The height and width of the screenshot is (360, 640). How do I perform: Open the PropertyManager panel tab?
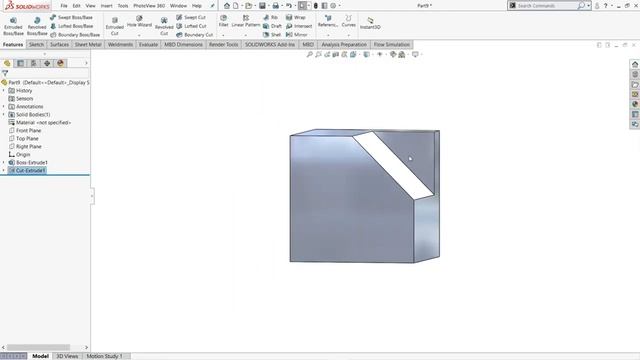(x=20, y=63)
